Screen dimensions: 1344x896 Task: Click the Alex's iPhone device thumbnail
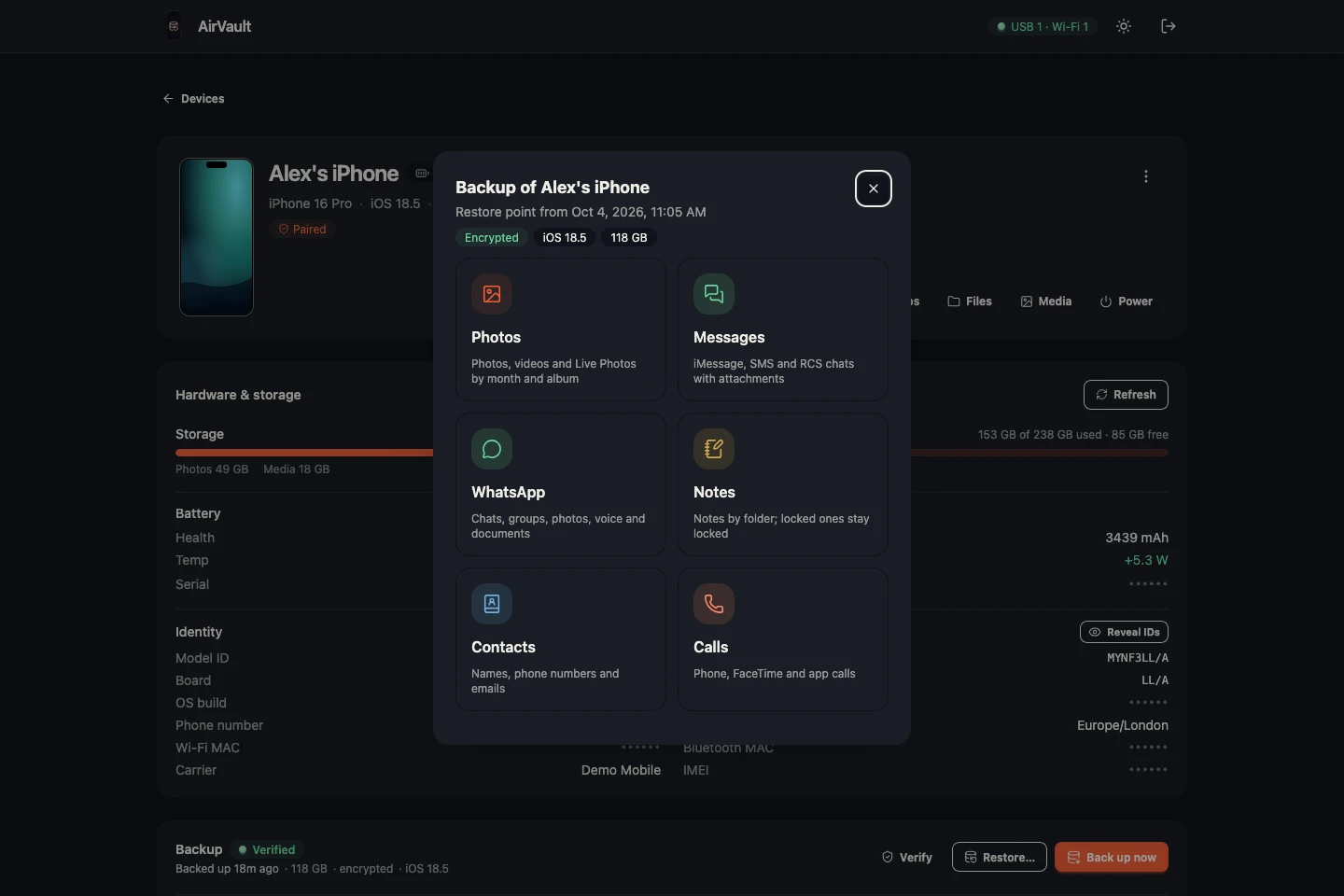[217, 237]
